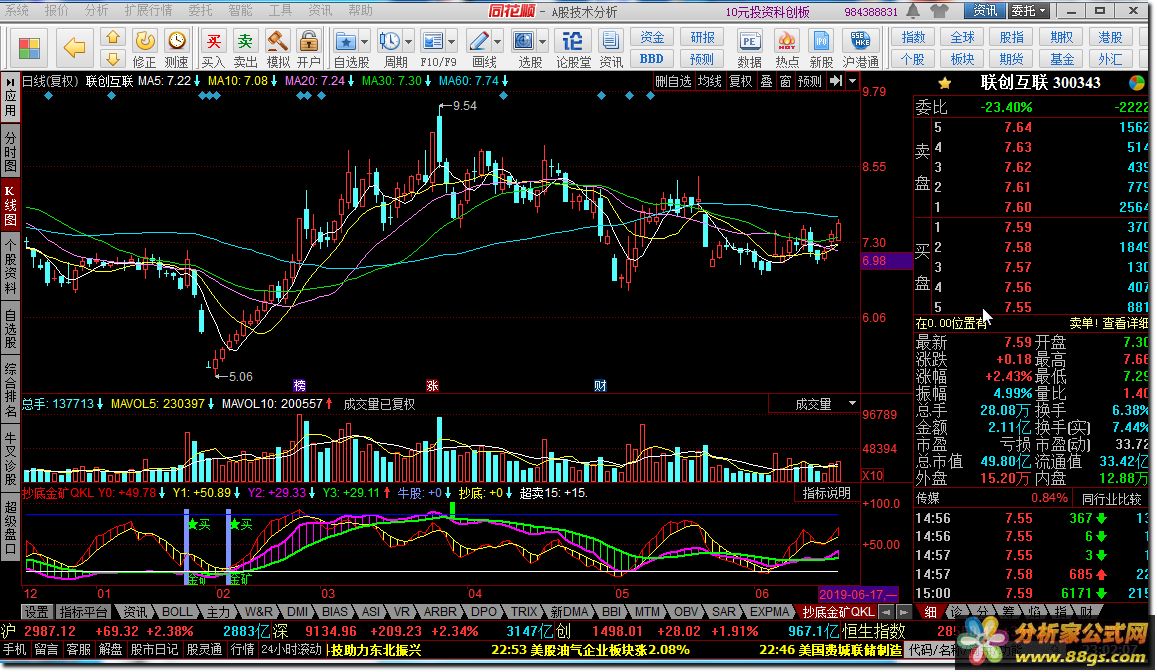Select the 画线 pencil drawing tool
This screenshot has height=672, width=1157.
(x=478, y=41)
